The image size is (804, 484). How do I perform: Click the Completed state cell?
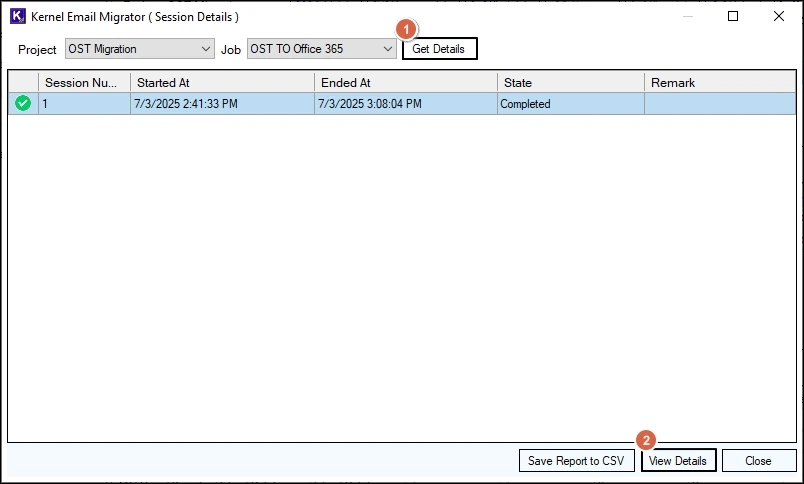571,104
